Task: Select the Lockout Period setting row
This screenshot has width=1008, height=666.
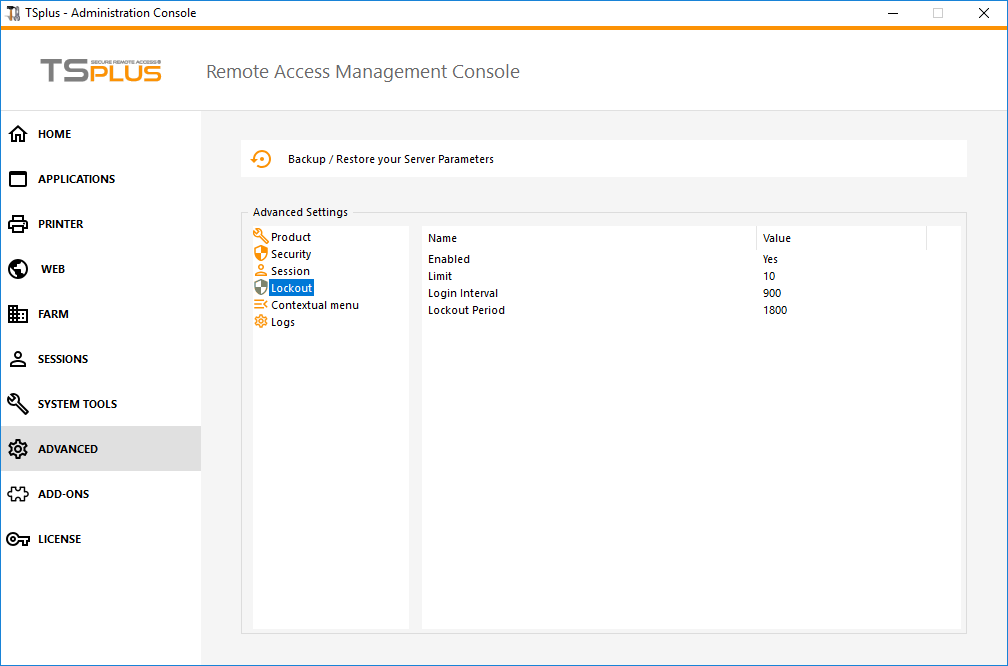Action: coord(466,310)
